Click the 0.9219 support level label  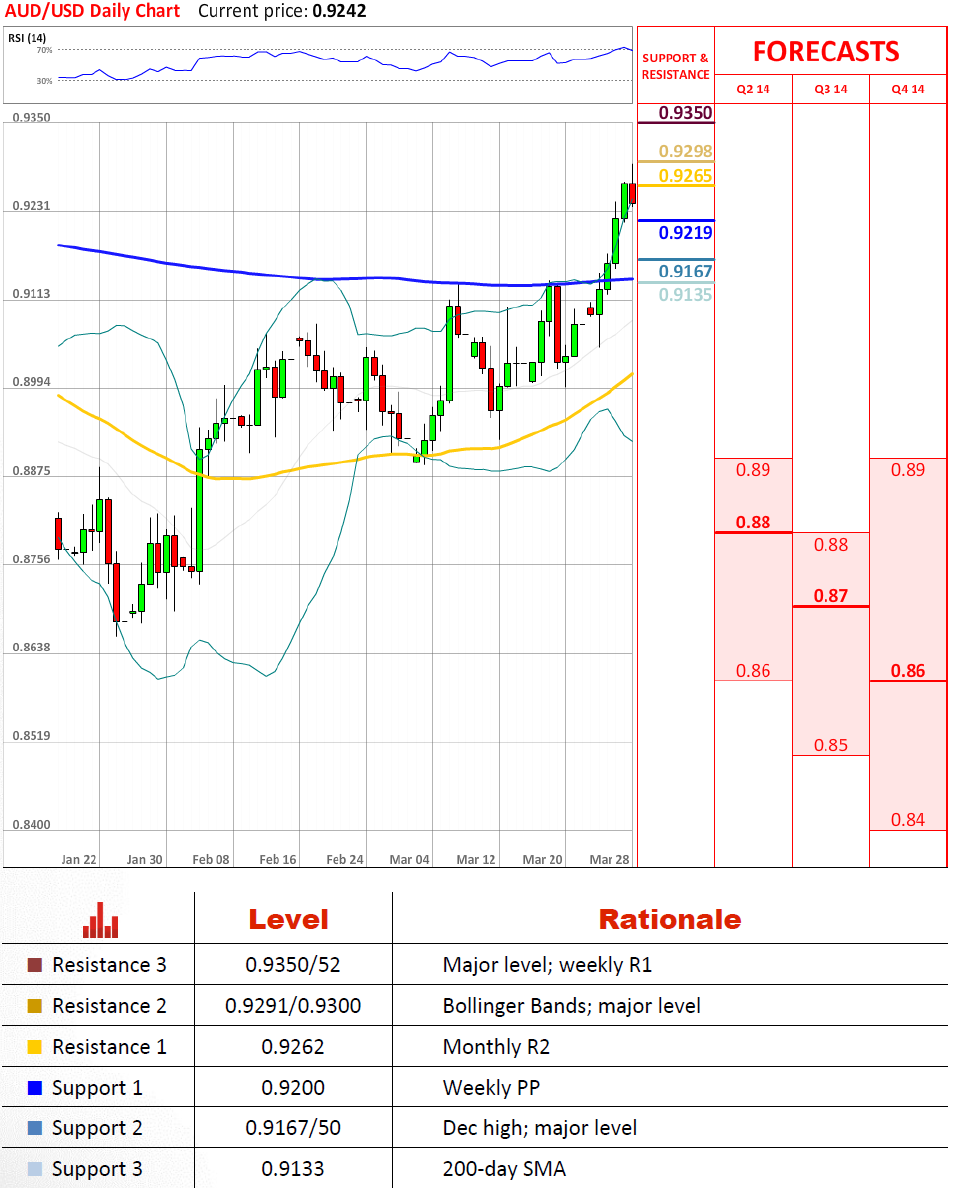(687, 233)
